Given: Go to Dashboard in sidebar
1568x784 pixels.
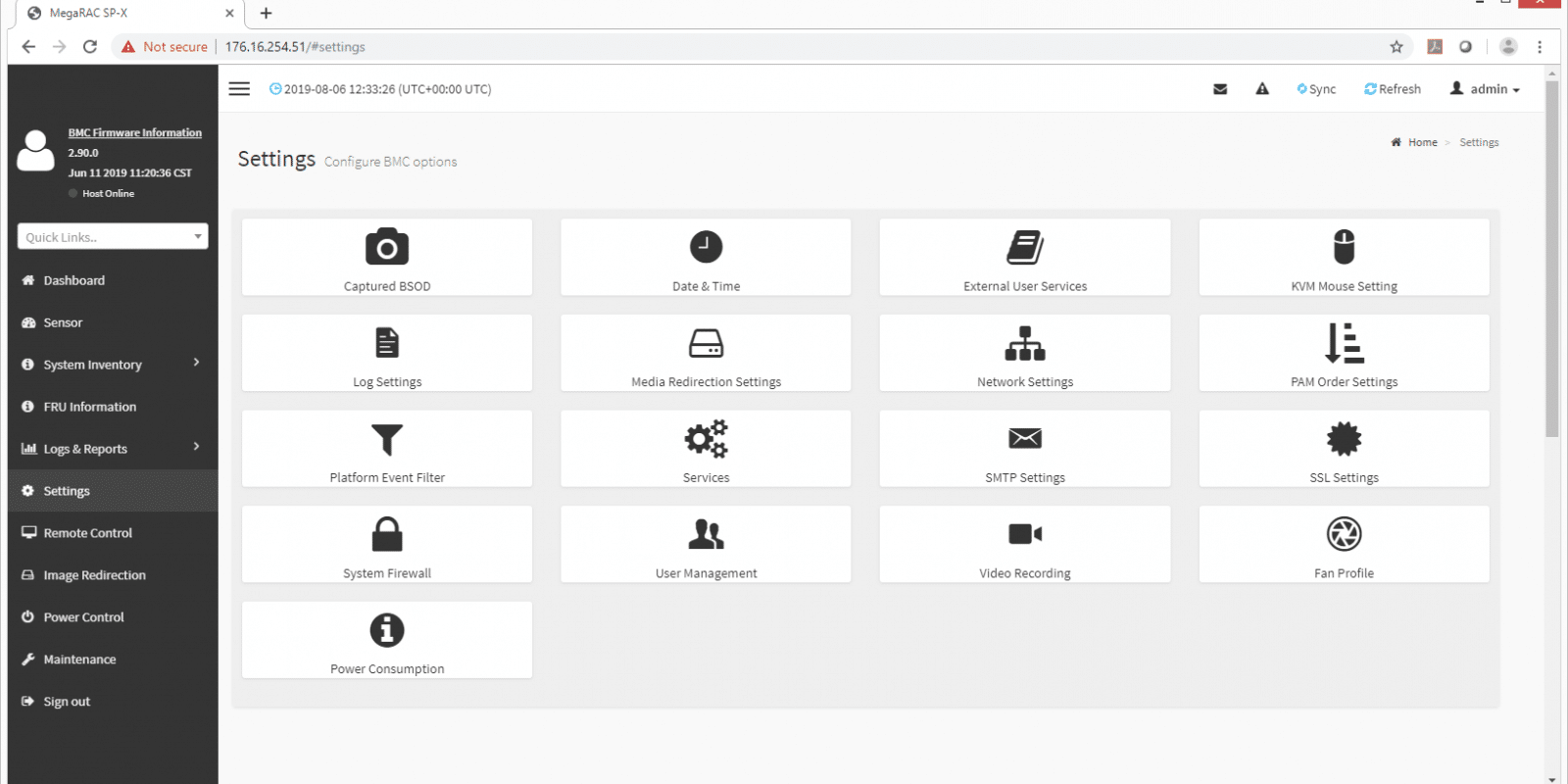Looking at the screenshot, I should (113, 280).
